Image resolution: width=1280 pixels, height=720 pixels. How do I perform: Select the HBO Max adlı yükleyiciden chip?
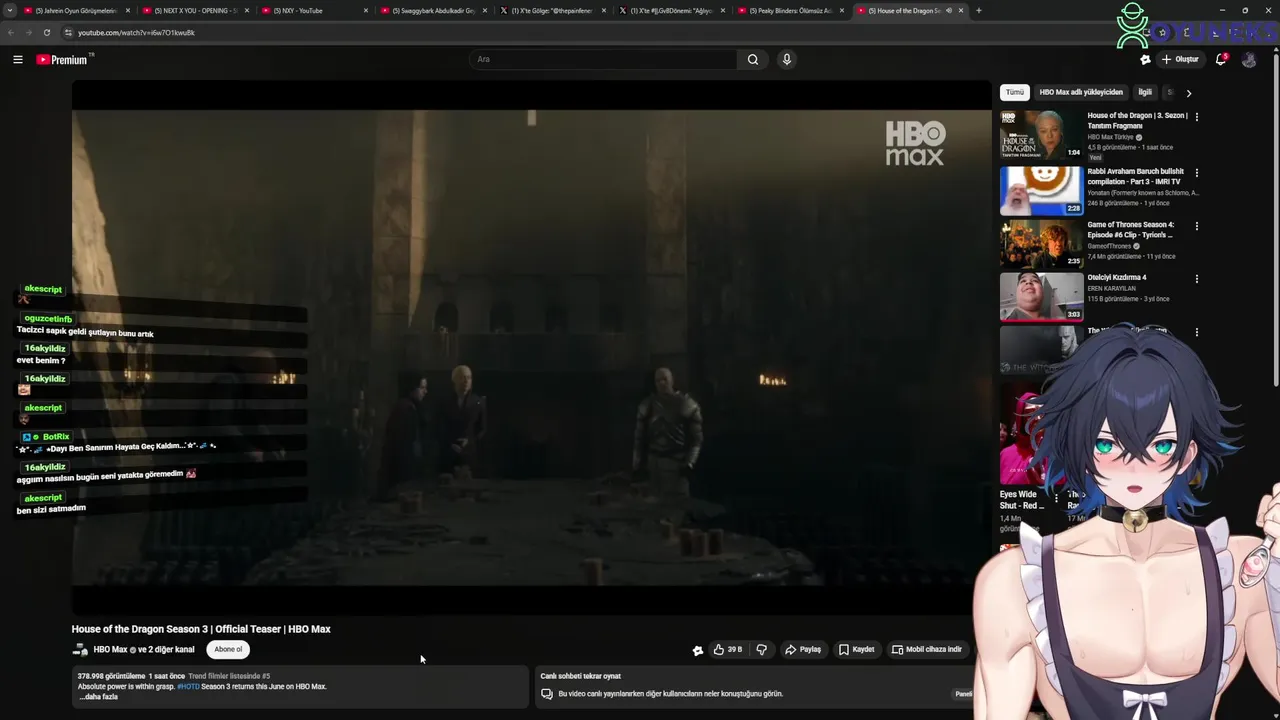(x=1081, y=92)
